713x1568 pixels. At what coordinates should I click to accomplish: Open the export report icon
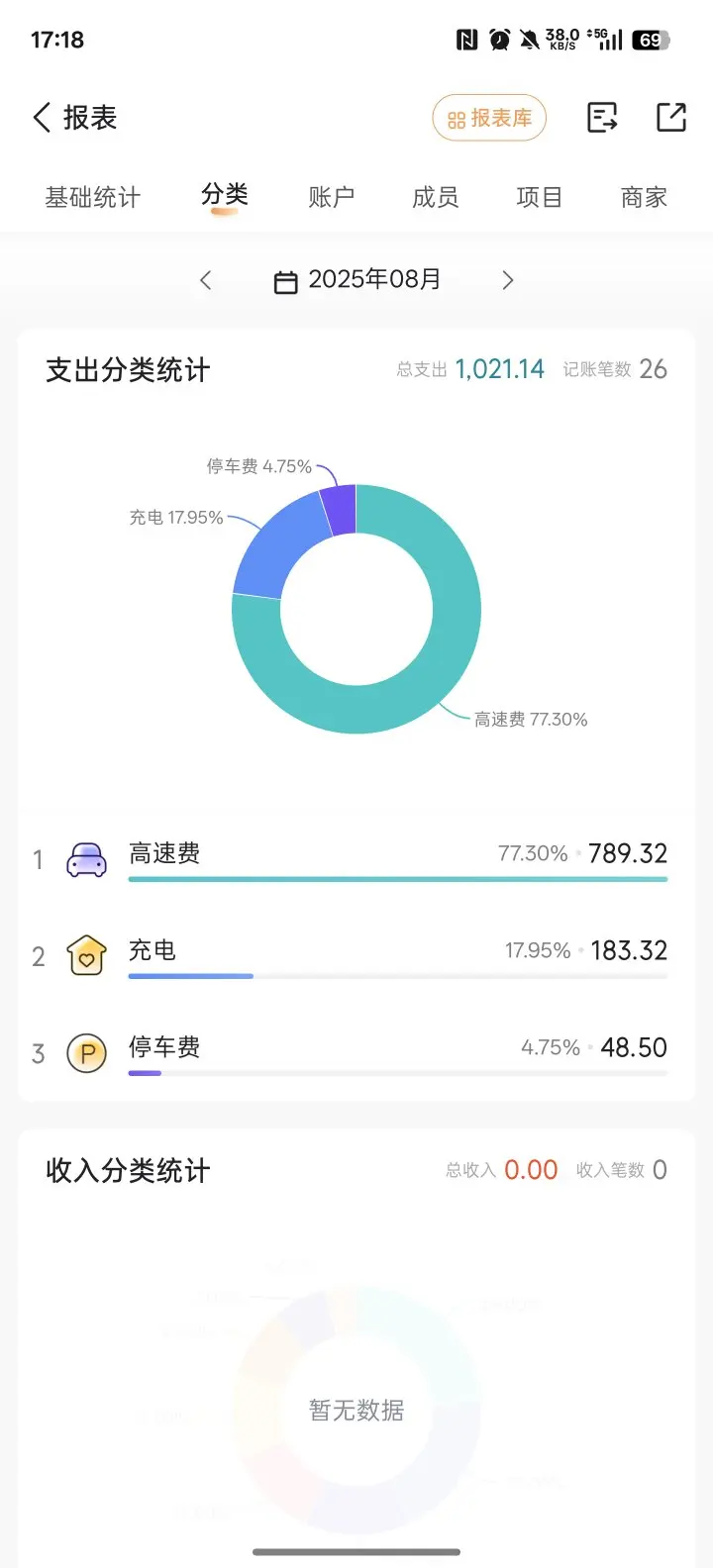click(x=602, y=118)
